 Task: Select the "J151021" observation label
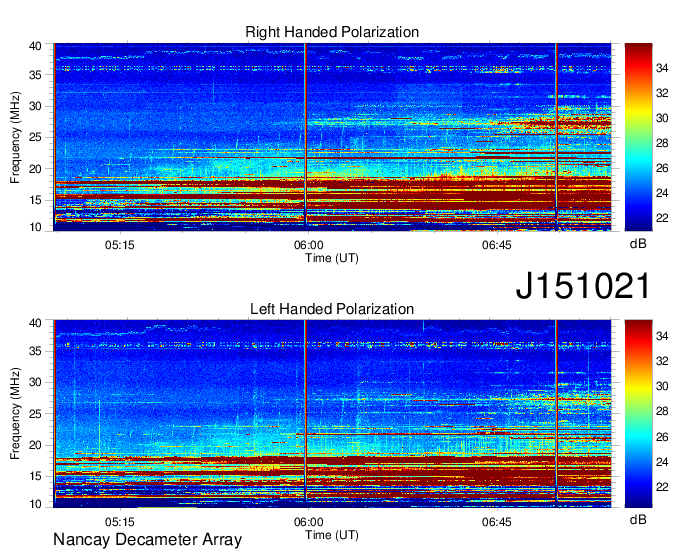coord(583,285)
